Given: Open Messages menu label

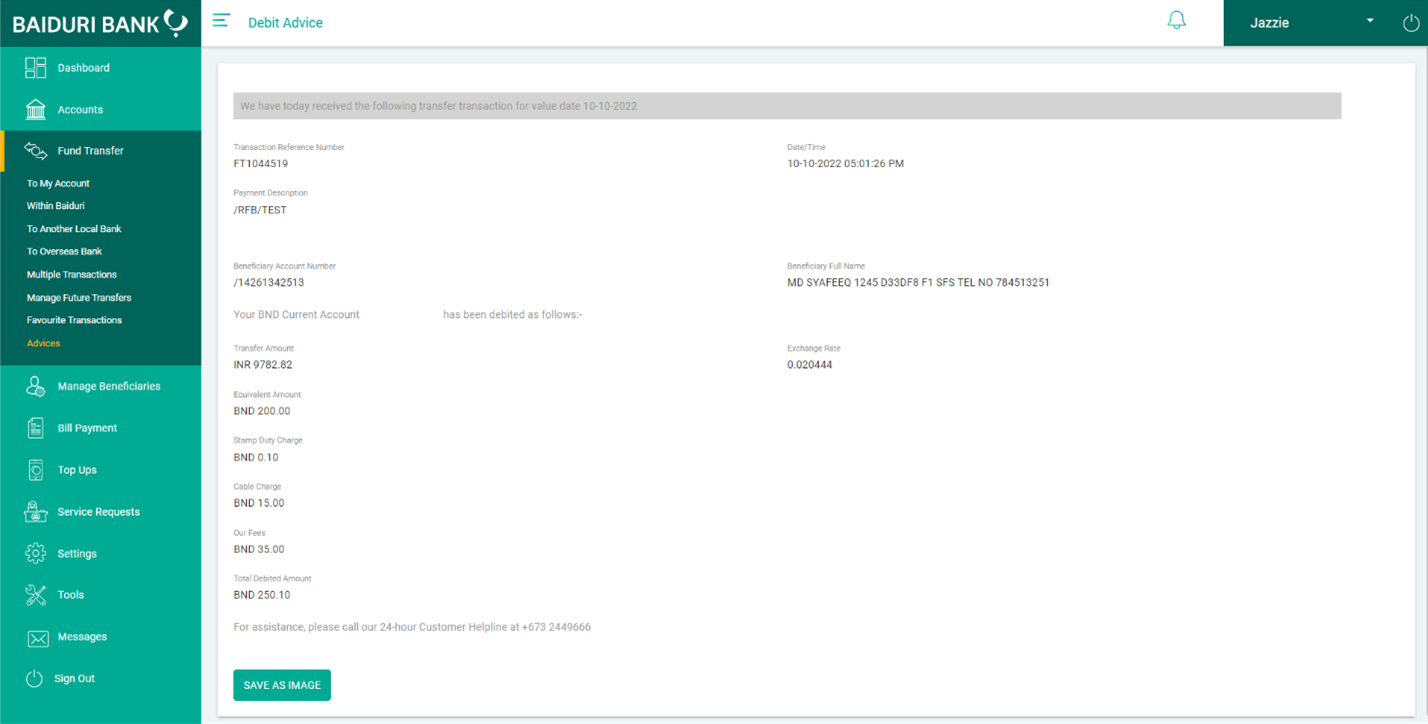Looking at the screenshot, I should (x=82, y=637).
